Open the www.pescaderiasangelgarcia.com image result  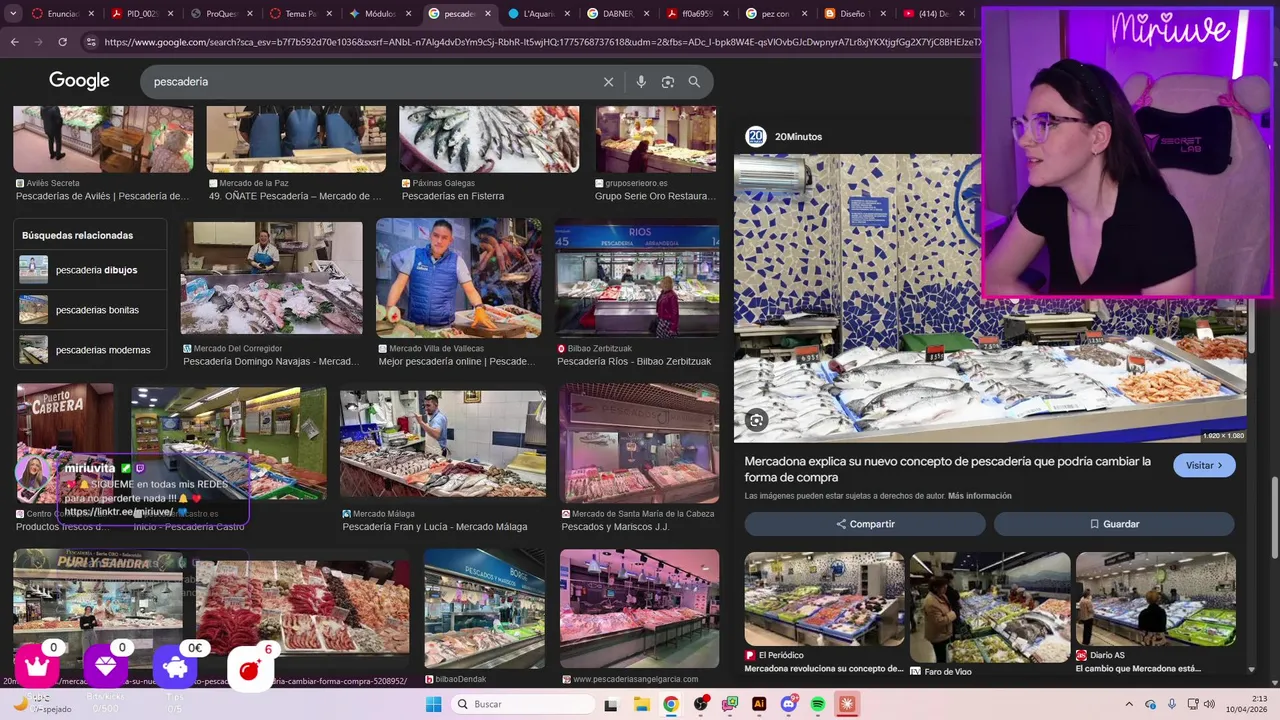pos(639,608)
